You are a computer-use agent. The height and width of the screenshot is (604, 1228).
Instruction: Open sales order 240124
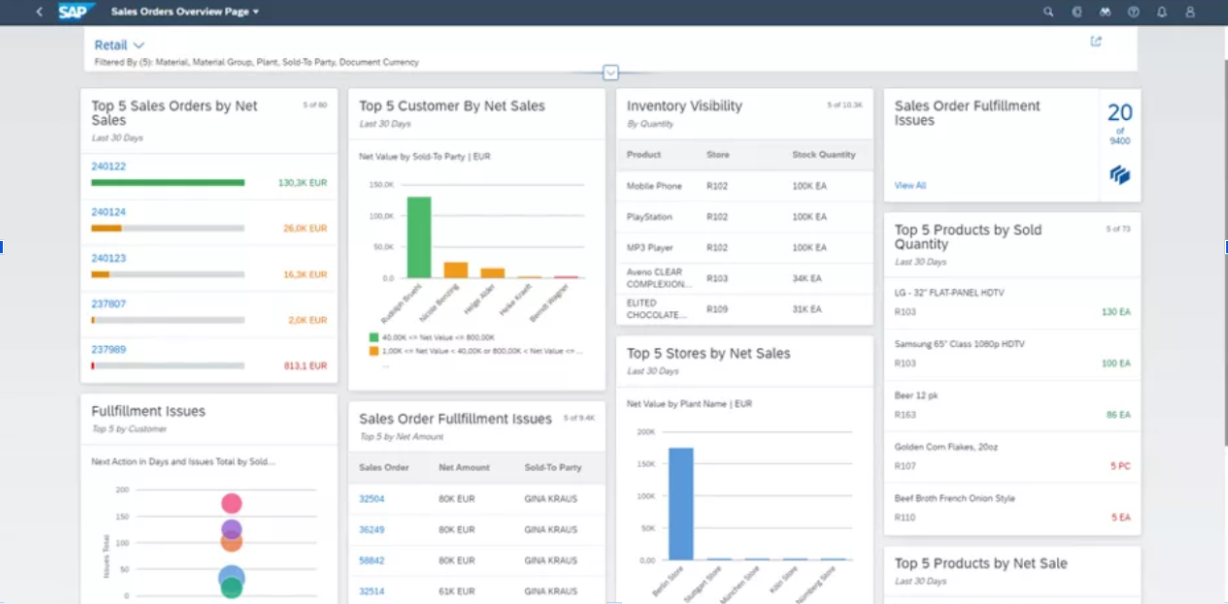tap(108, 212)
